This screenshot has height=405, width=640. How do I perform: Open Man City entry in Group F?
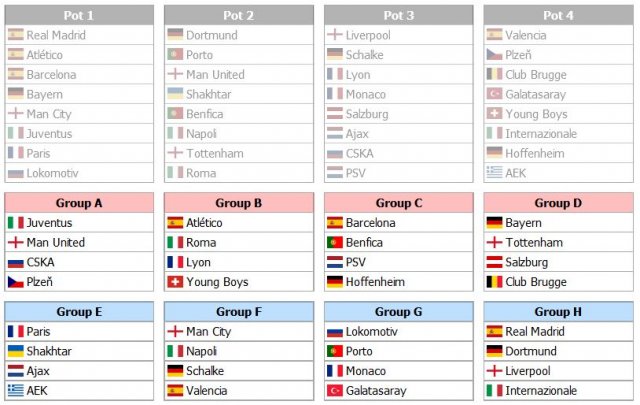(209, 332)
